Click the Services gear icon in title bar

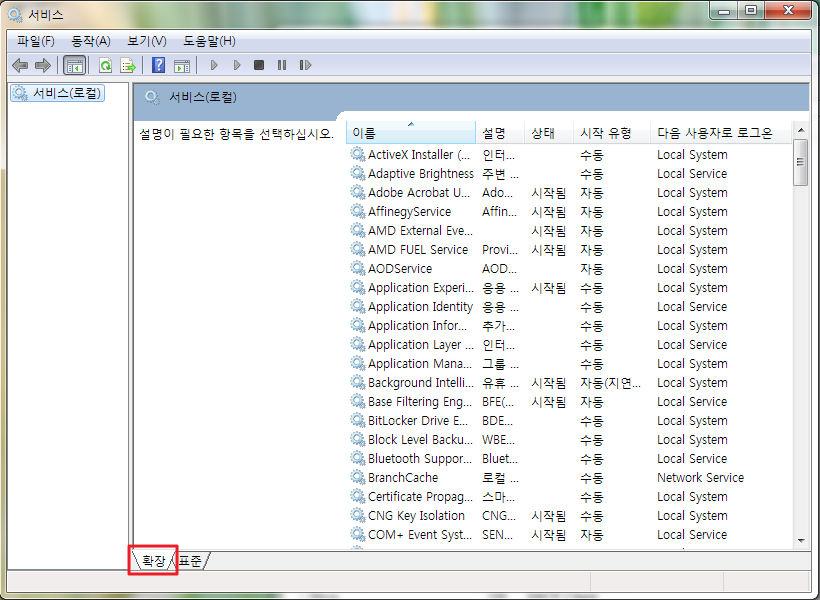pyautogui.click(x=15, y=15)
